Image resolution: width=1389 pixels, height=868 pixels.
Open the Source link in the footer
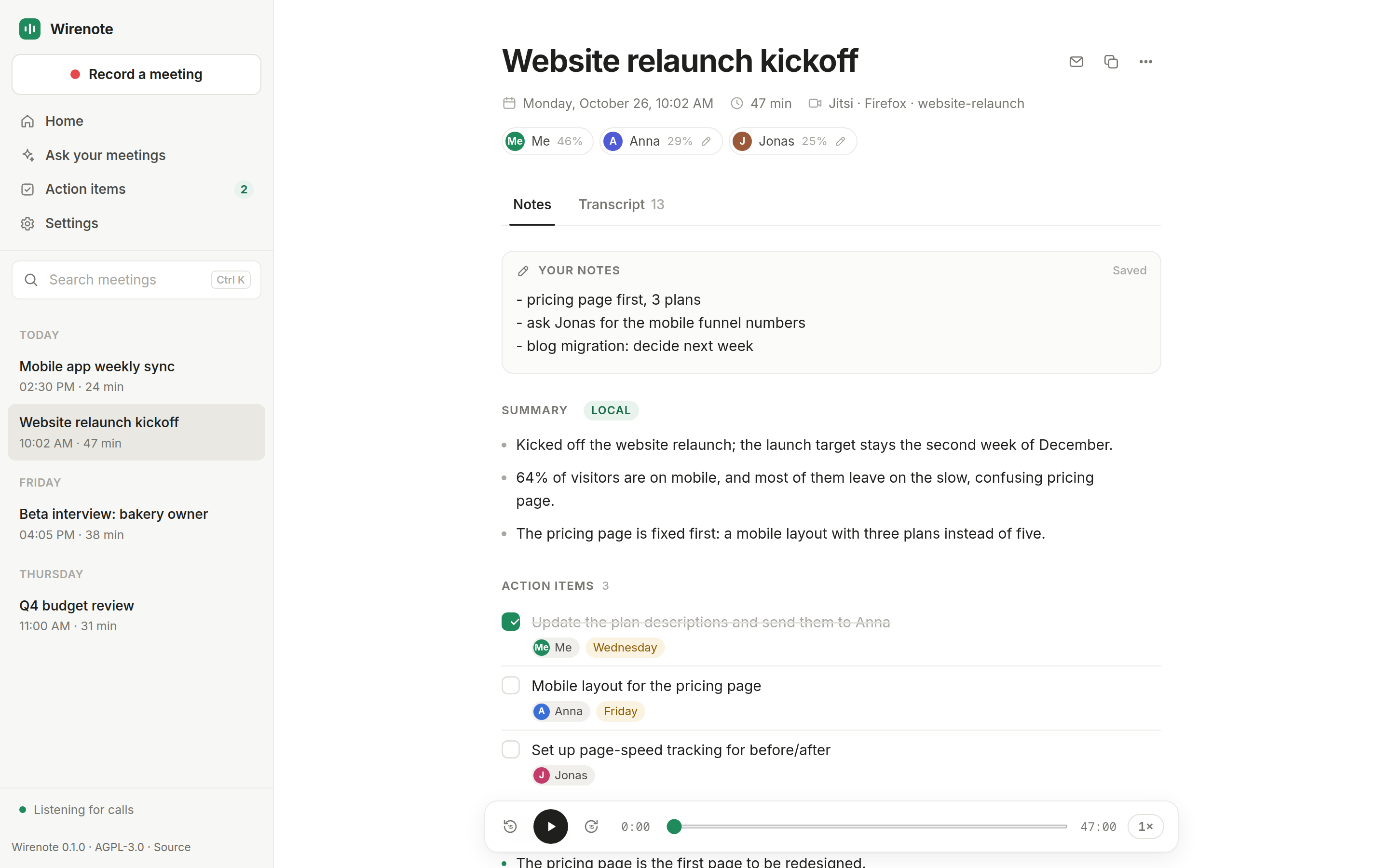pyautogui.click(x=172, y=847)
